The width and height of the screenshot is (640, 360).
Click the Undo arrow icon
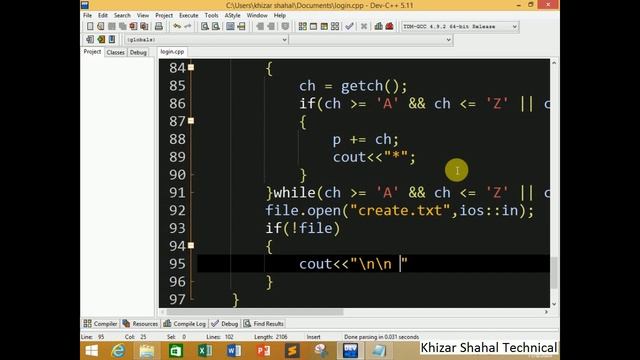pyautogui.click(x=177, y=27)
